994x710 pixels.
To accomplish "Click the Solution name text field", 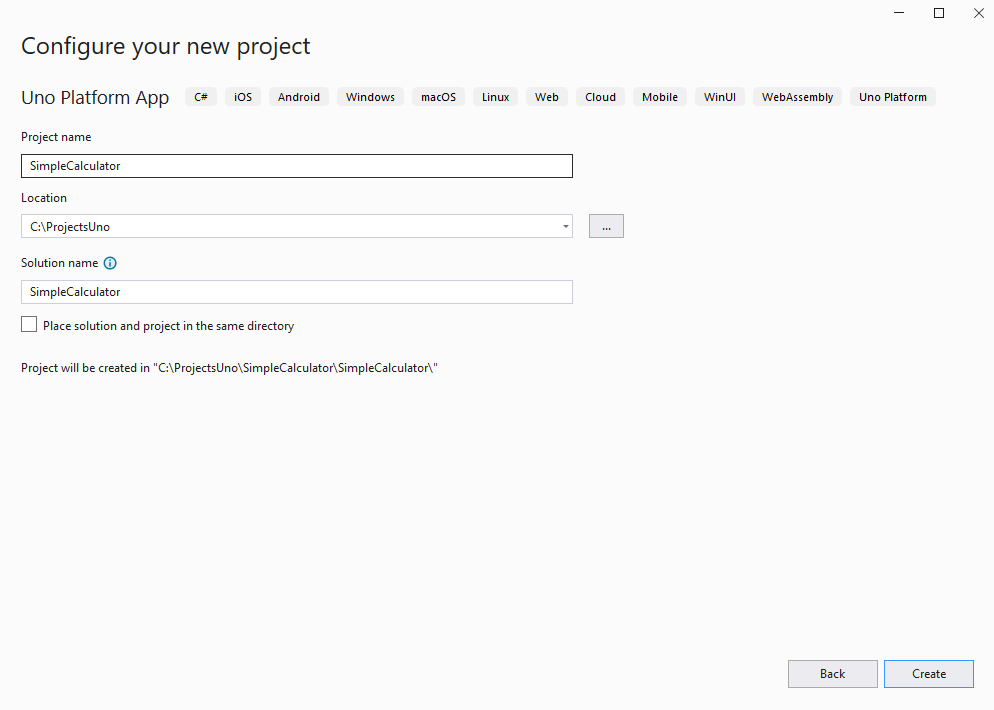I will tap(296, 292).
